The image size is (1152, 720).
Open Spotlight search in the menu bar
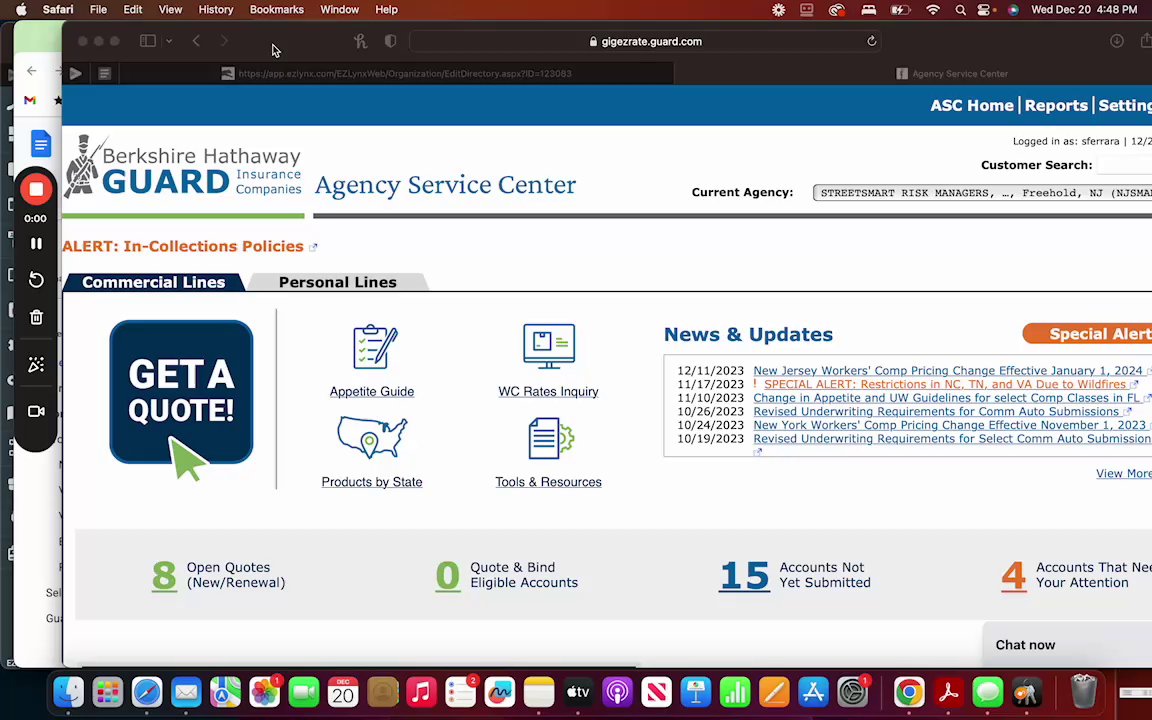point(960,10)
